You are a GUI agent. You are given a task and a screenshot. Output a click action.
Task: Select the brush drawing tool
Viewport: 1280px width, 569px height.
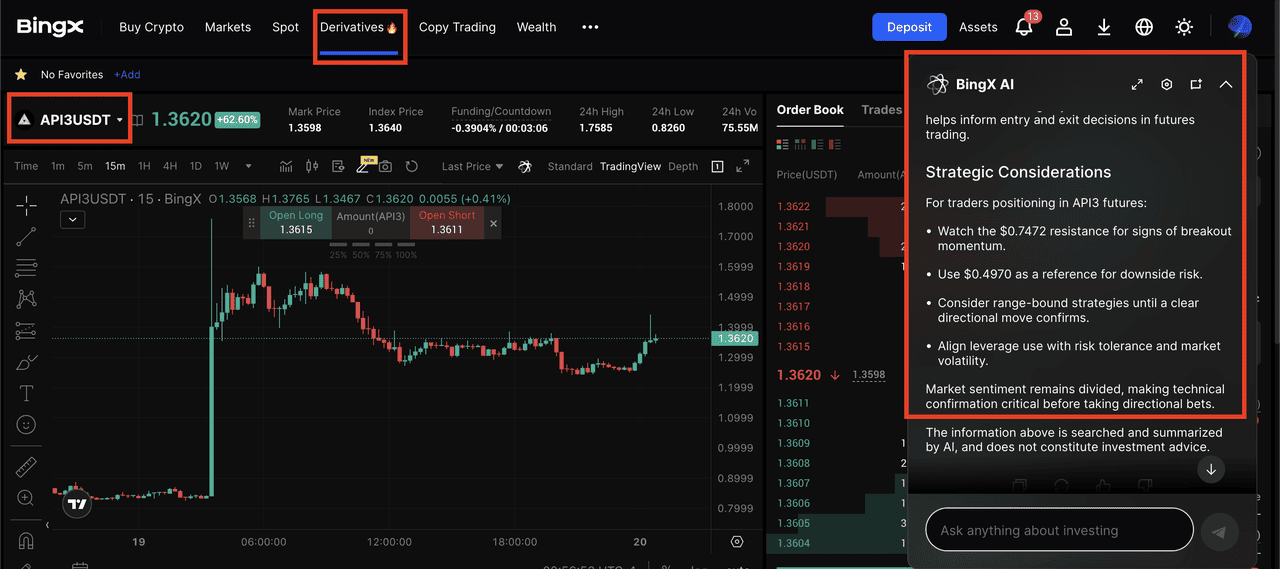pyautogui.click(x=27, y=362)
